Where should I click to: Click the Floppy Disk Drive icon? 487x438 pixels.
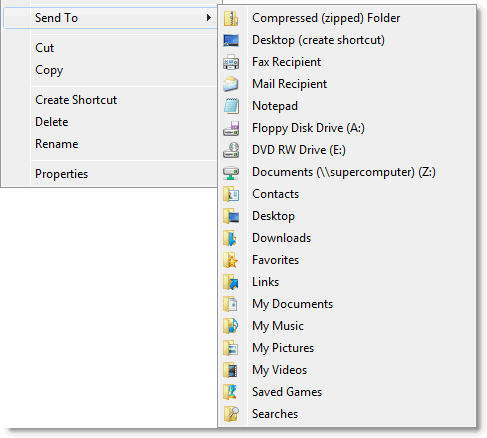coord(231,128)
